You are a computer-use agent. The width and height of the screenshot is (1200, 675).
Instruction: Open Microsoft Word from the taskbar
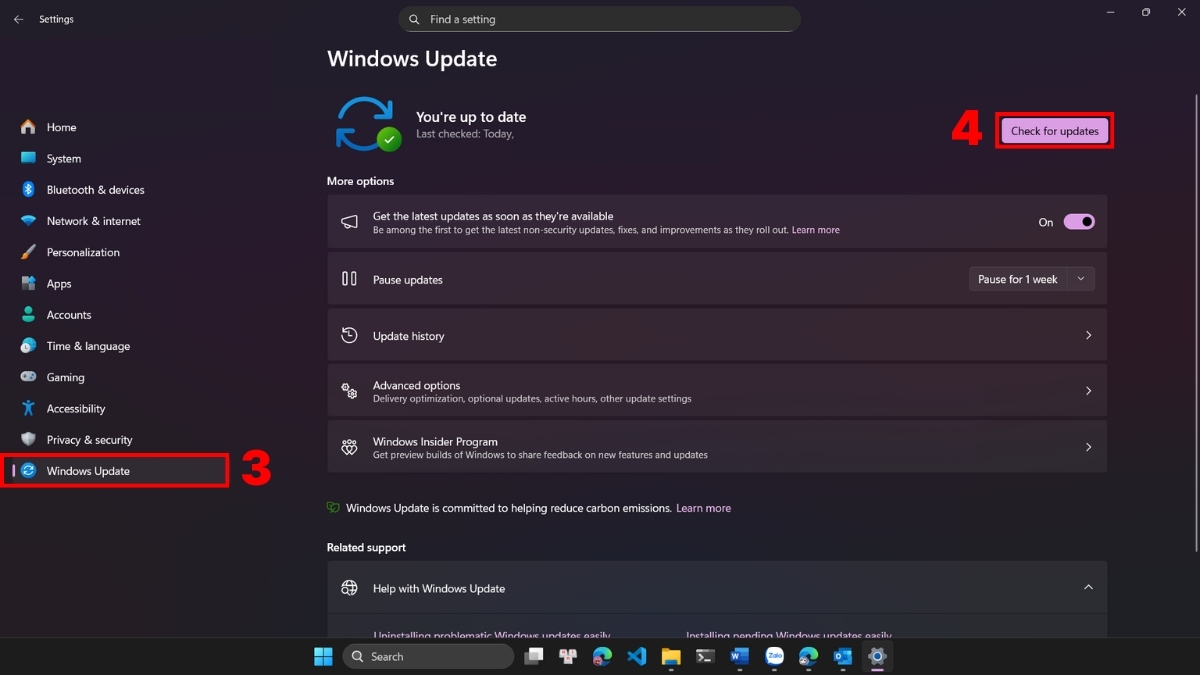(x=740, y=656)
